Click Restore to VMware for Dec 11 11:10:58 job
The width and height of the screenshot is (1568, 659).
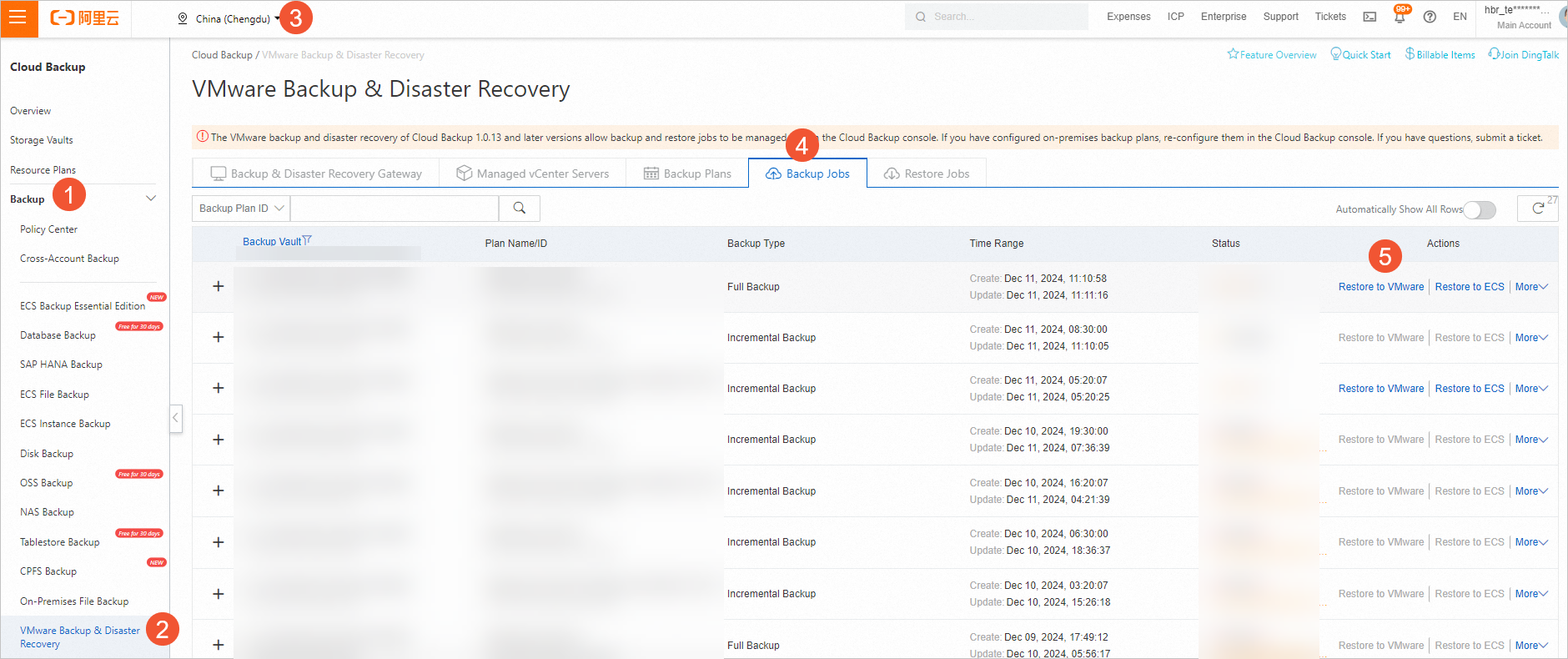(1381, 287)
